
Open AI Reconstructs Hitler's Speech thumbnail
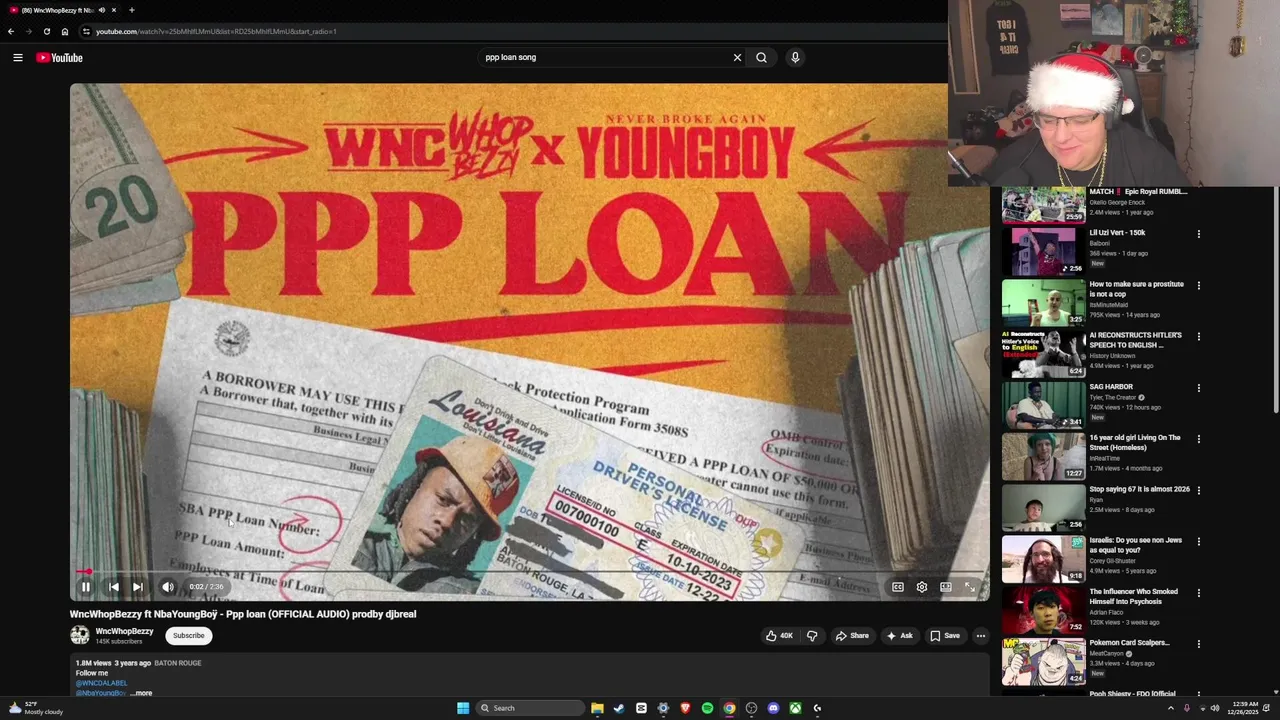1043,354
